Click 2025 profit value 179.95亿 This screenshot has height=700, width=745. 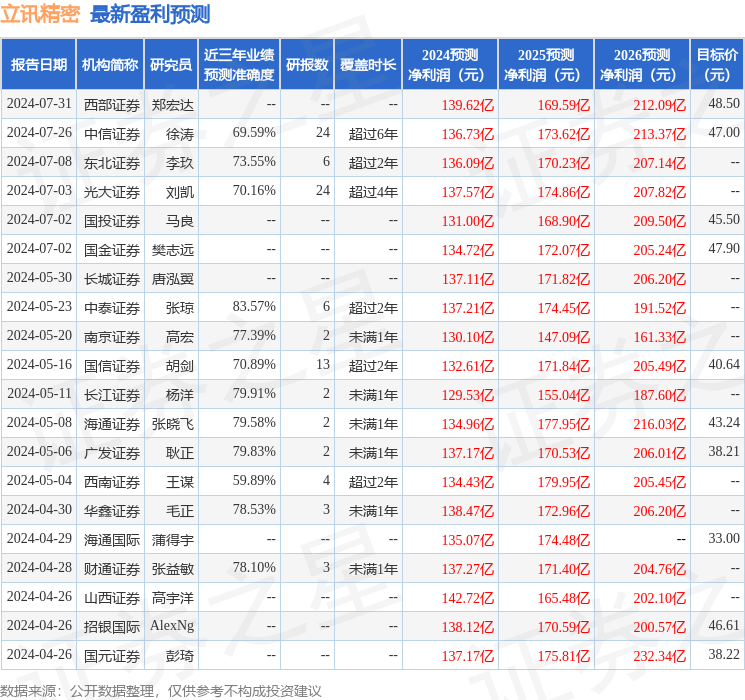pos(564,481)
